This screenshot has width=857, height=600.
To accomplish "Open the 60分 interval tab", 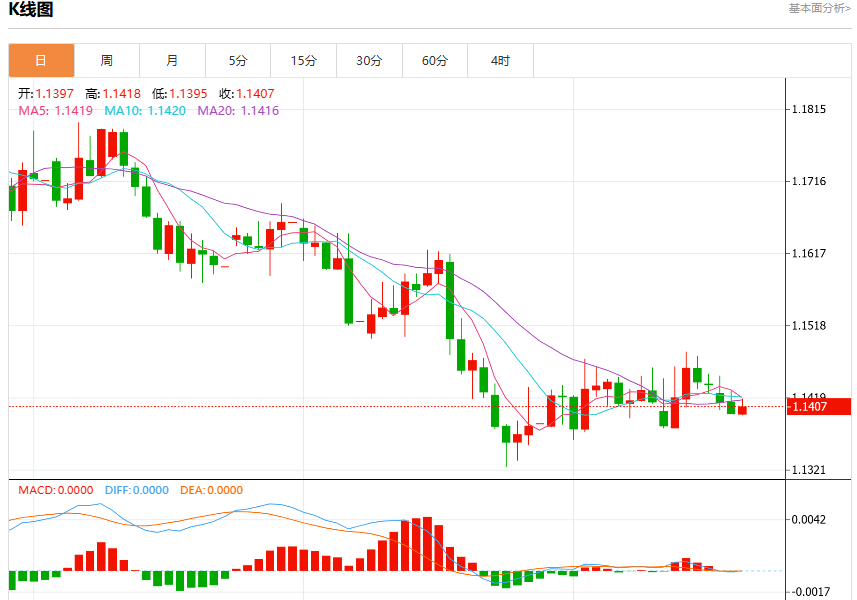I will (x=435, y=61).
